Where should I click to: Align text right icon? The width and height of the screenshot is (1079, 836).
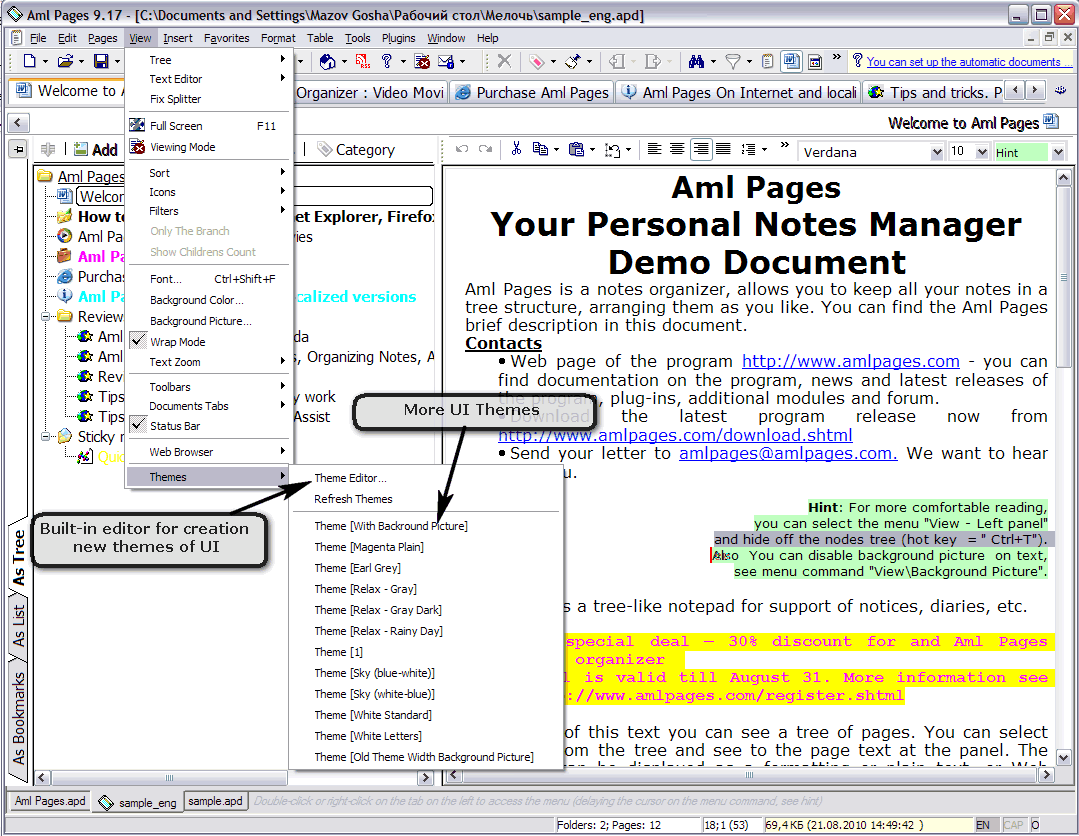tap(701, 149)
